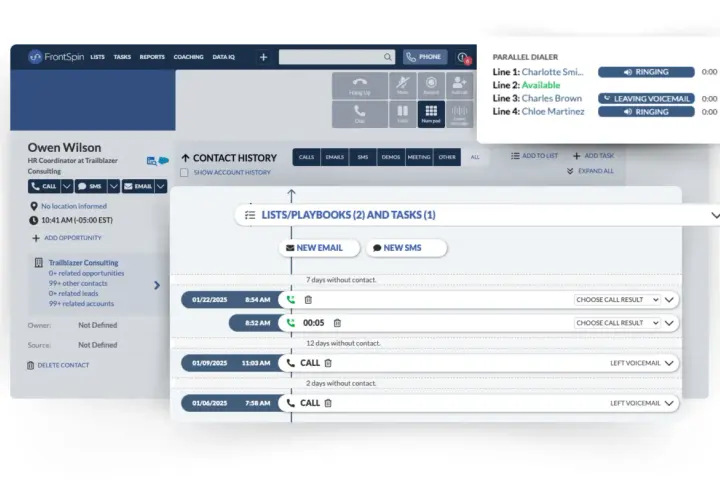Click the up arrow beside CONTACT HISTORY
The width and height of the screenshot is (720, 500).
click(185, 158)
